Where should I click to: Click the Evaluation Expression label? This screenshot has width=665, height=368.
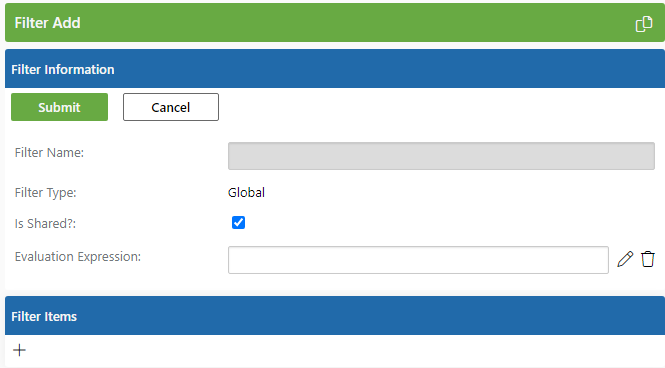(78, 257)
